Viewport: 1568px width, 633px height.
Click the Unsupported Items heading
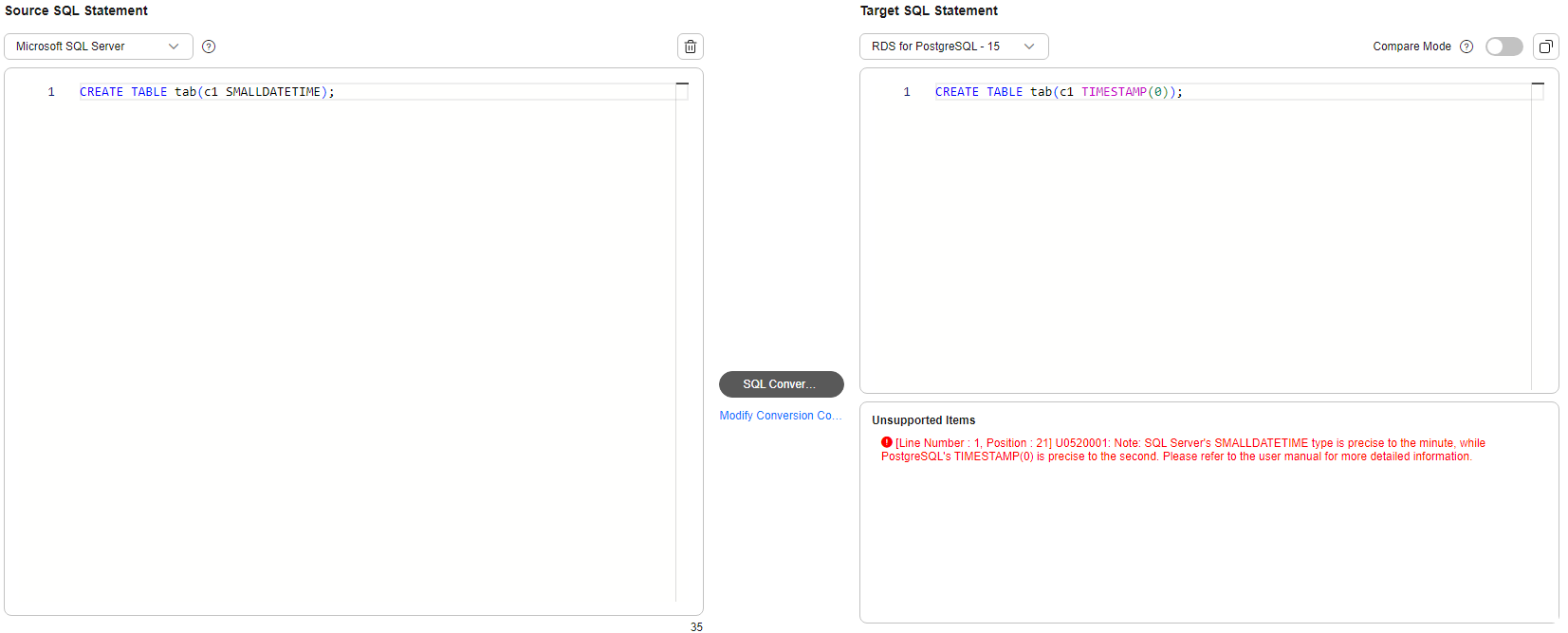click(x=924, y=420)
